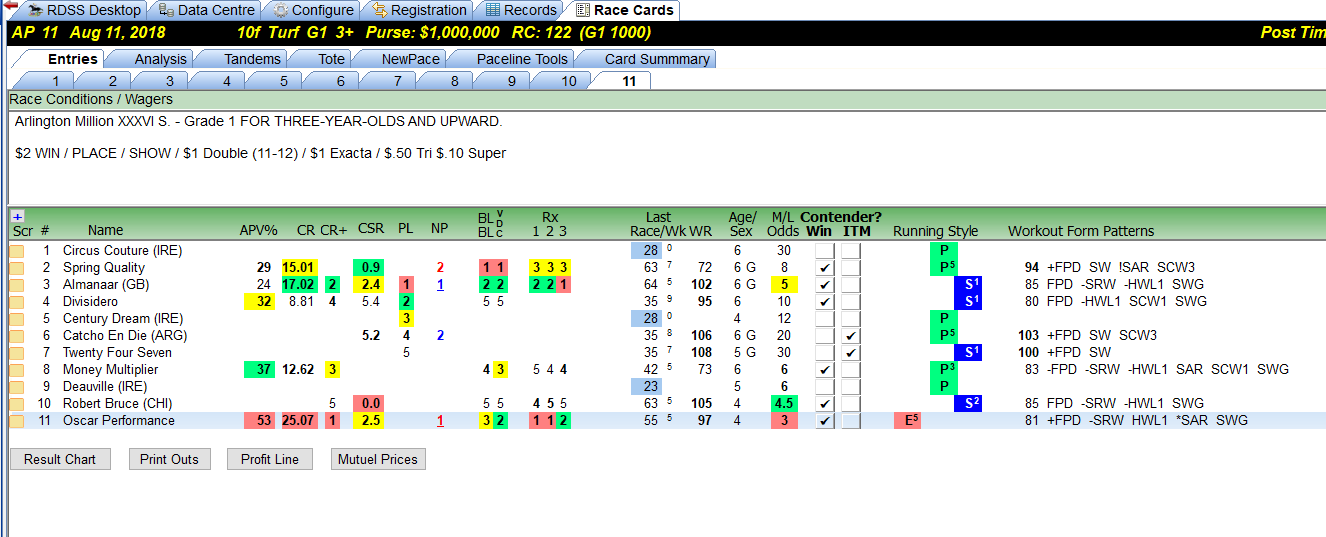Uncheck Win contender for Spring Quality

[824, 268]
